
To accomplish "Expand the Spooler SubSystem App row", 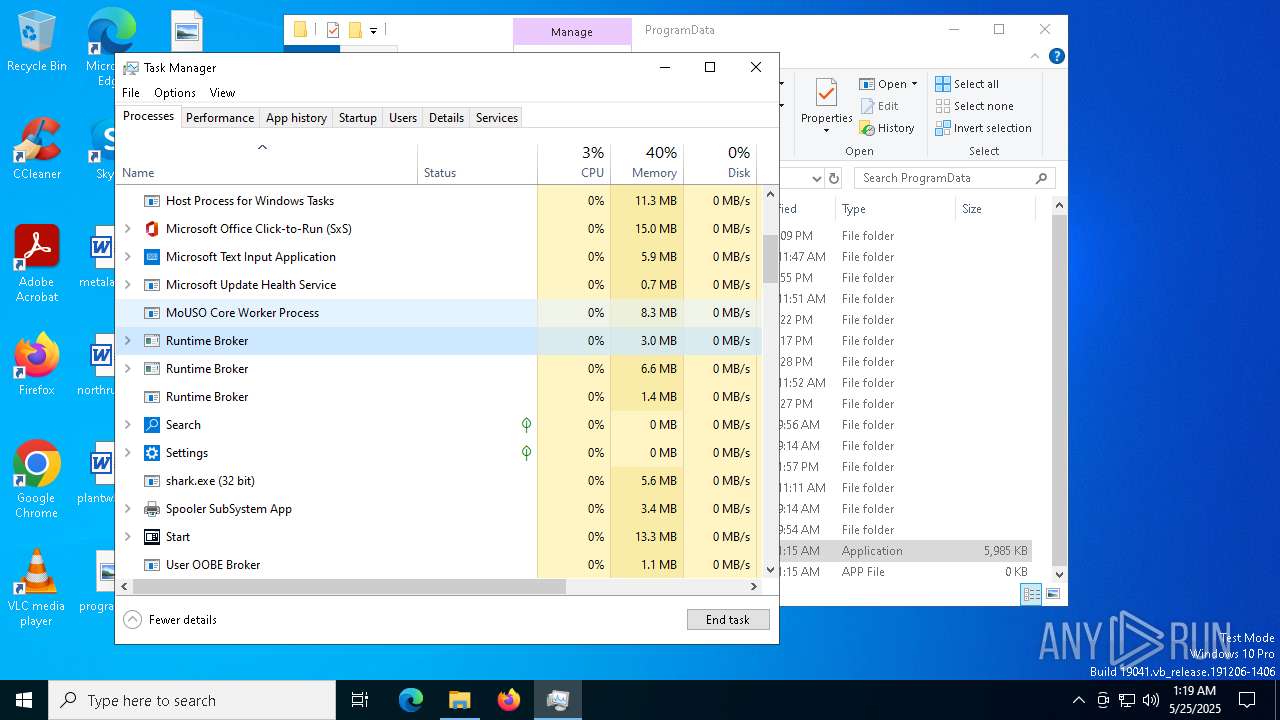I will click(127, 509).
